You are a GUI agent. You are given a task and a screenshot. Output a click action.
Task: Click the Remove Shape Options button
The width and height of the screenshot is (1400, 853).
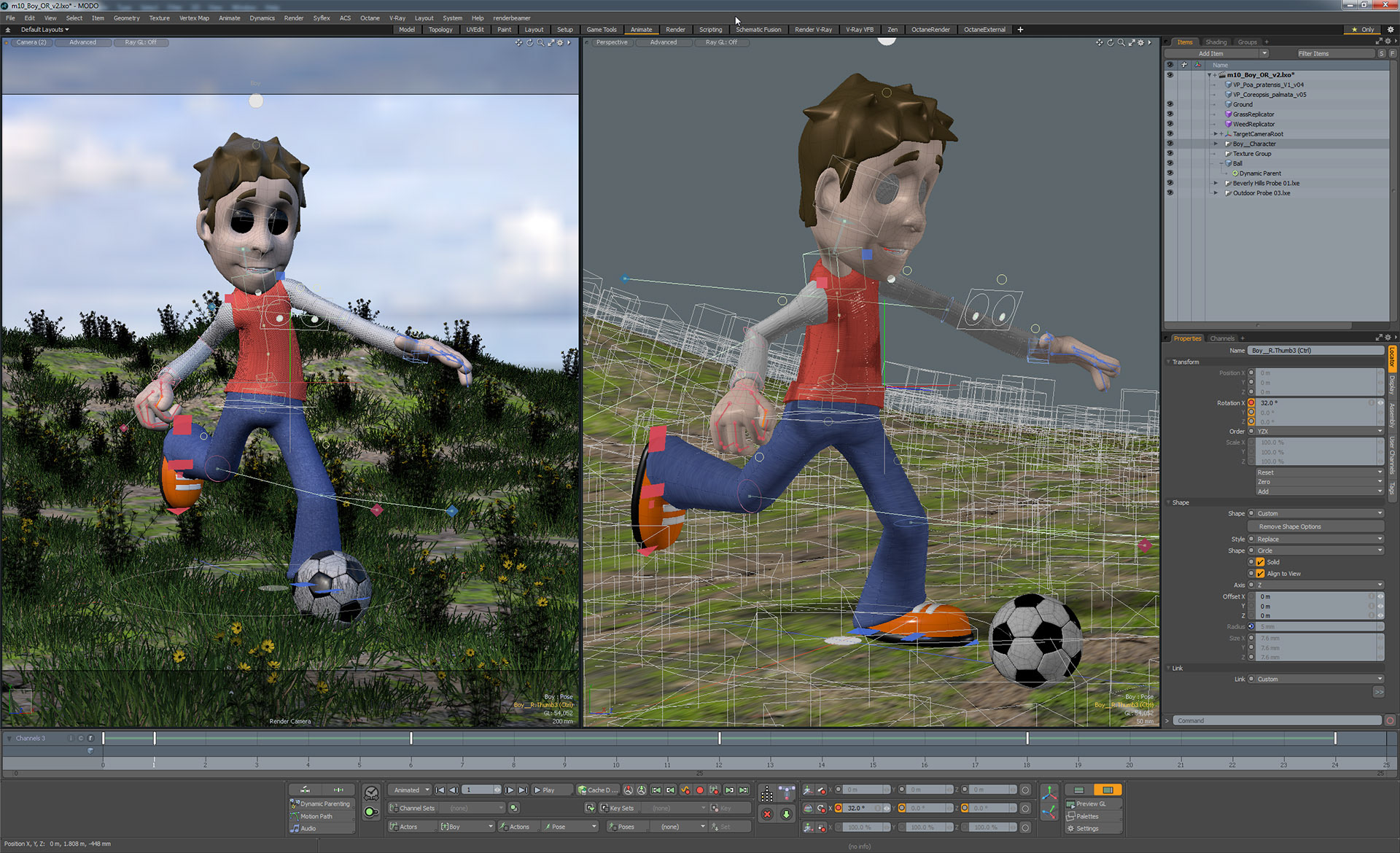[x=1290, y=526]
